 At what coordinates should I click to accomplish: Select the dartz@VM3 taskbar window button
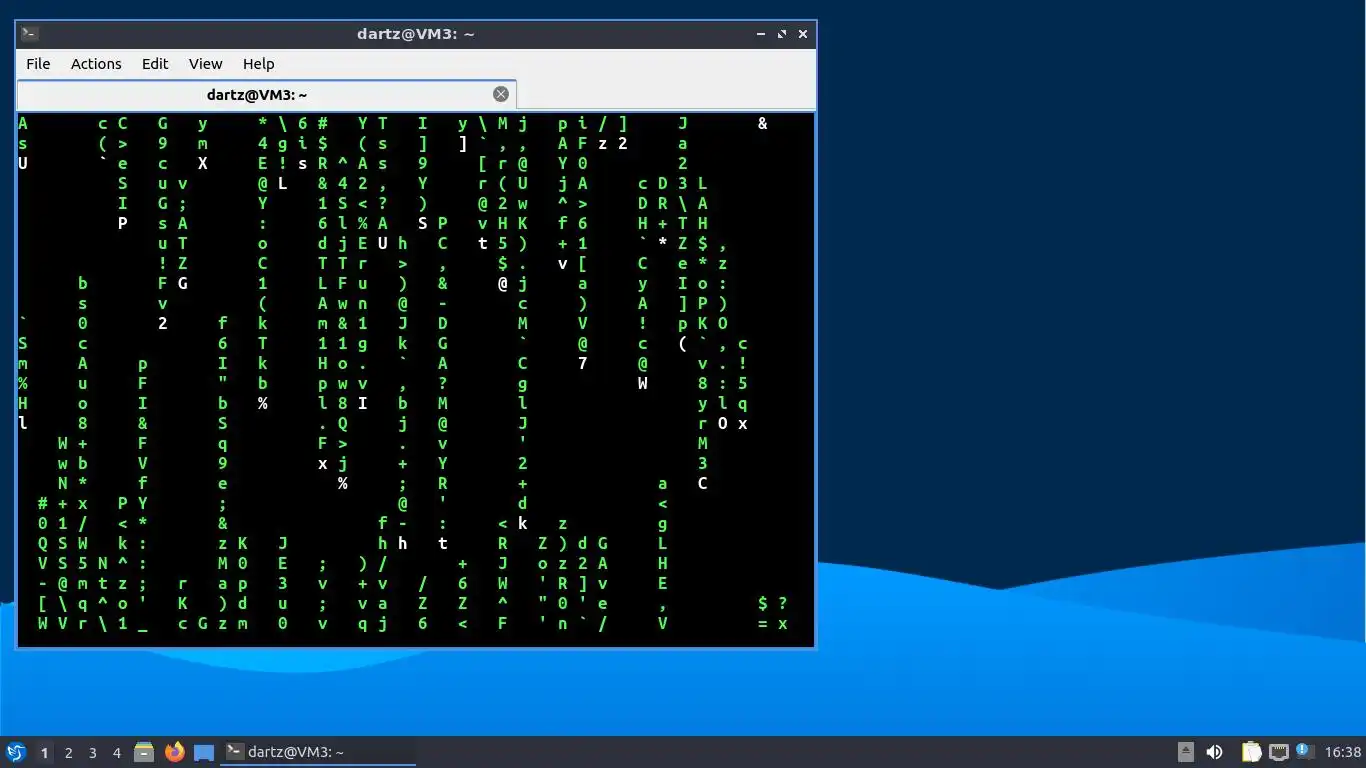click(318, 752)
